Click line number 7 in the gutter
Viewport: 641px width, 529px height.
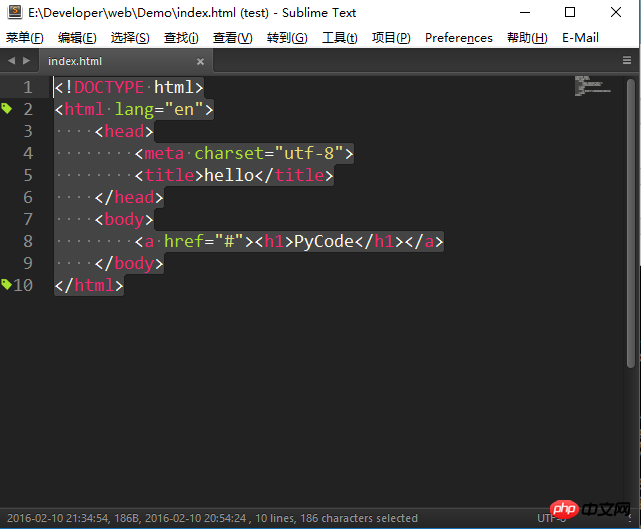pos(28,219)
